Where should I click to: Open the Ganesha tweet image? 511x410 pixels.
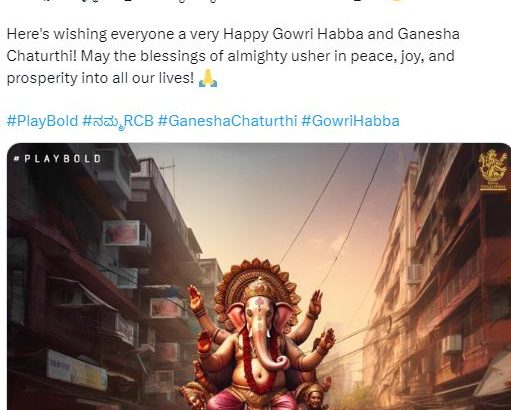point(259,276)
